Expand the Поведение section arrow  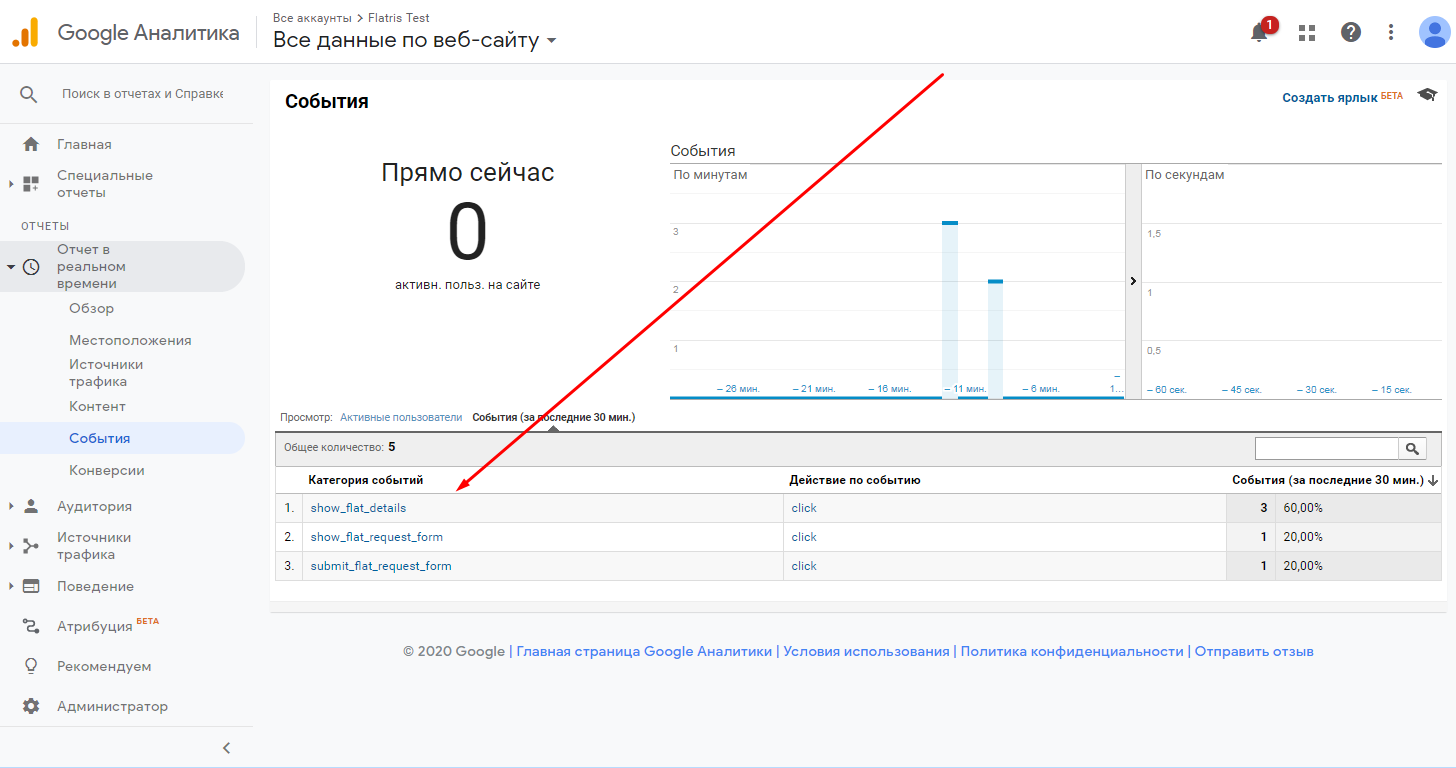pyautogui.click(x=11, y=586)
